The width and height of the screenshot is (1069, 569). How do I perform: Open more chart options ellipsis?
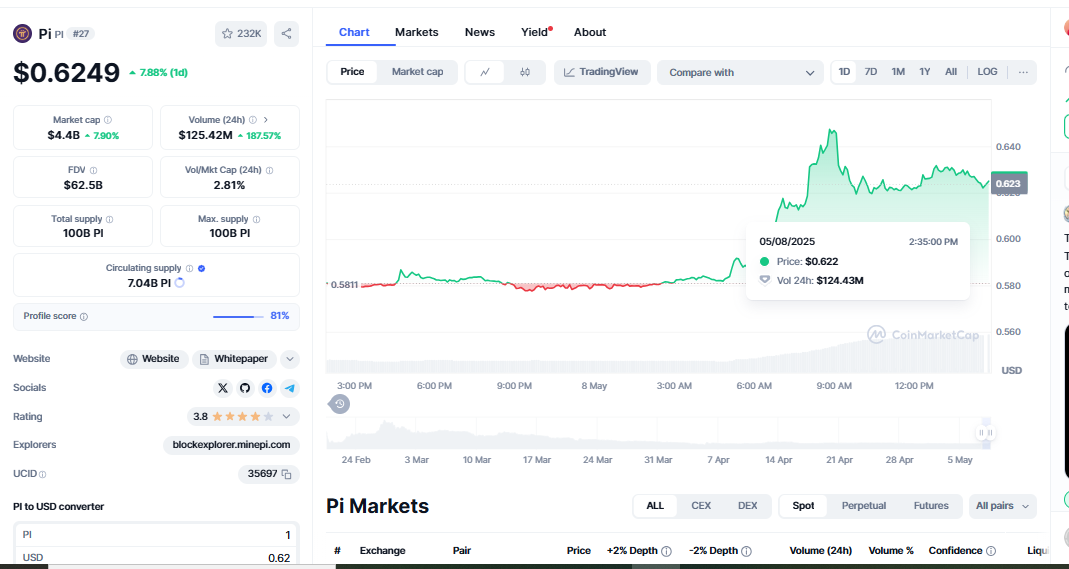point(1023,72)
